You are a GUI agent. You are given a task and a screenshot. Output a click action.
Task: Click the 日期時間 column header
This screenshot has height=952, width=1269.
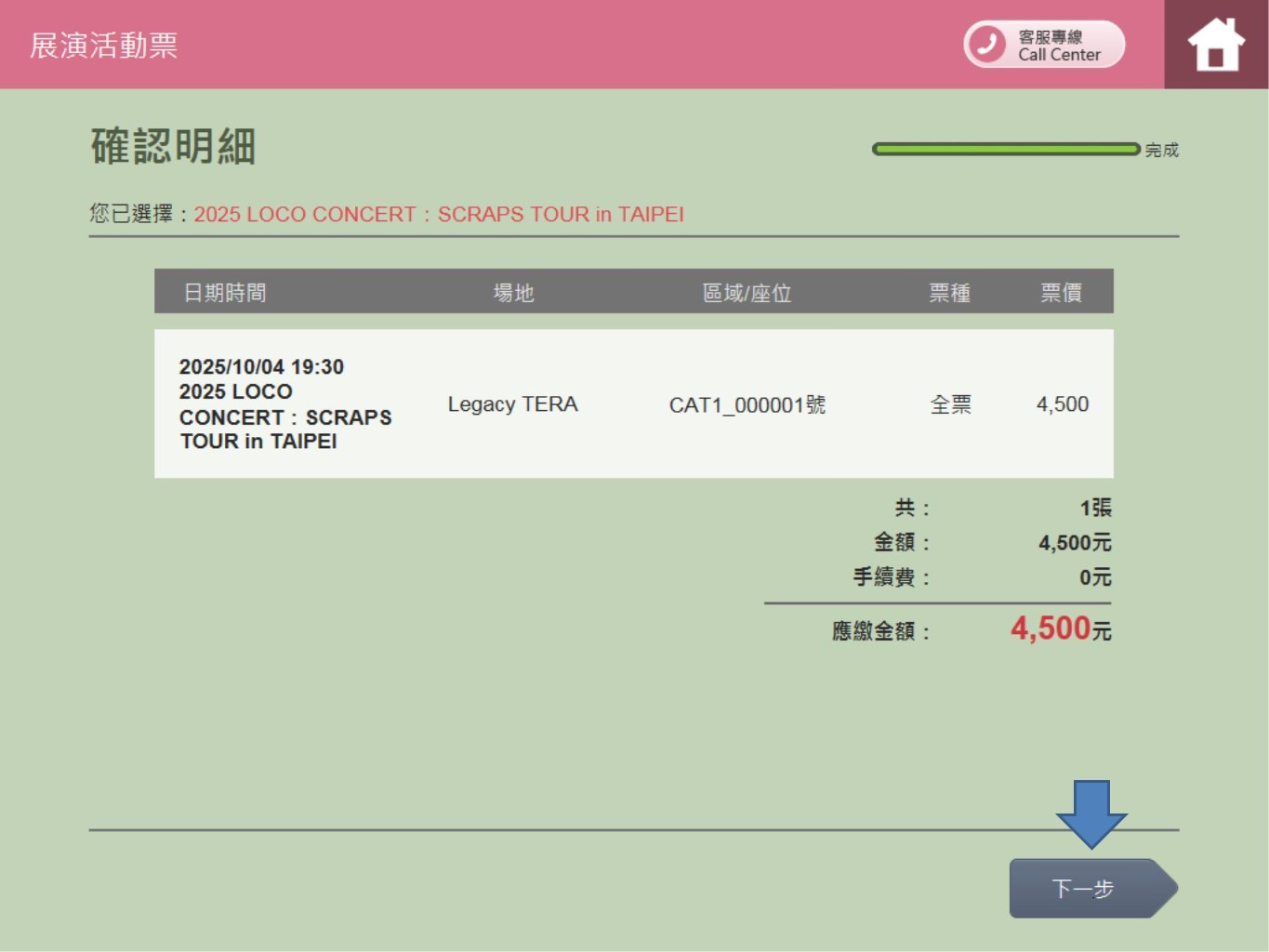(225, 293)
